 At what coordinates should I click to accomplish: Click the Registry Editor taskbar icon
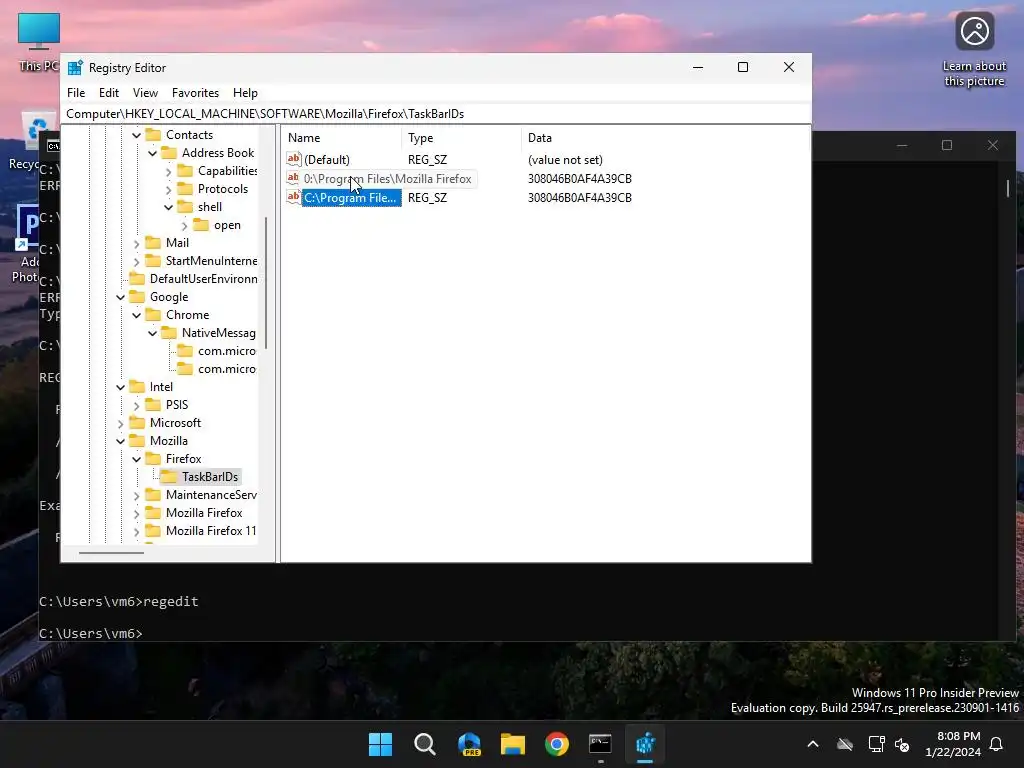point(645,744)
